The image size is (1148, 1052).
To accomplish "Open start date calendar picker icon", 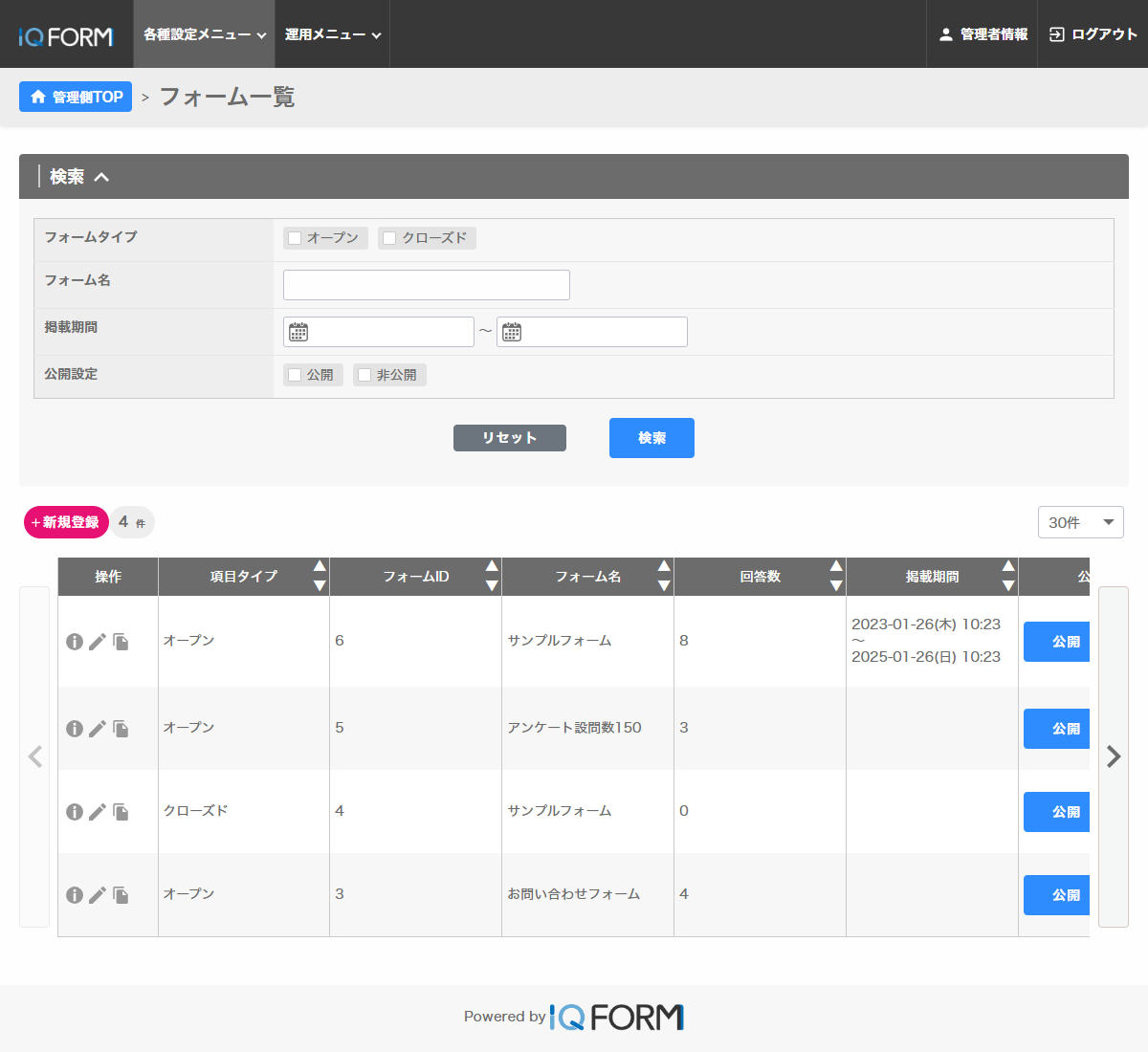I will [x=298, y=332].
